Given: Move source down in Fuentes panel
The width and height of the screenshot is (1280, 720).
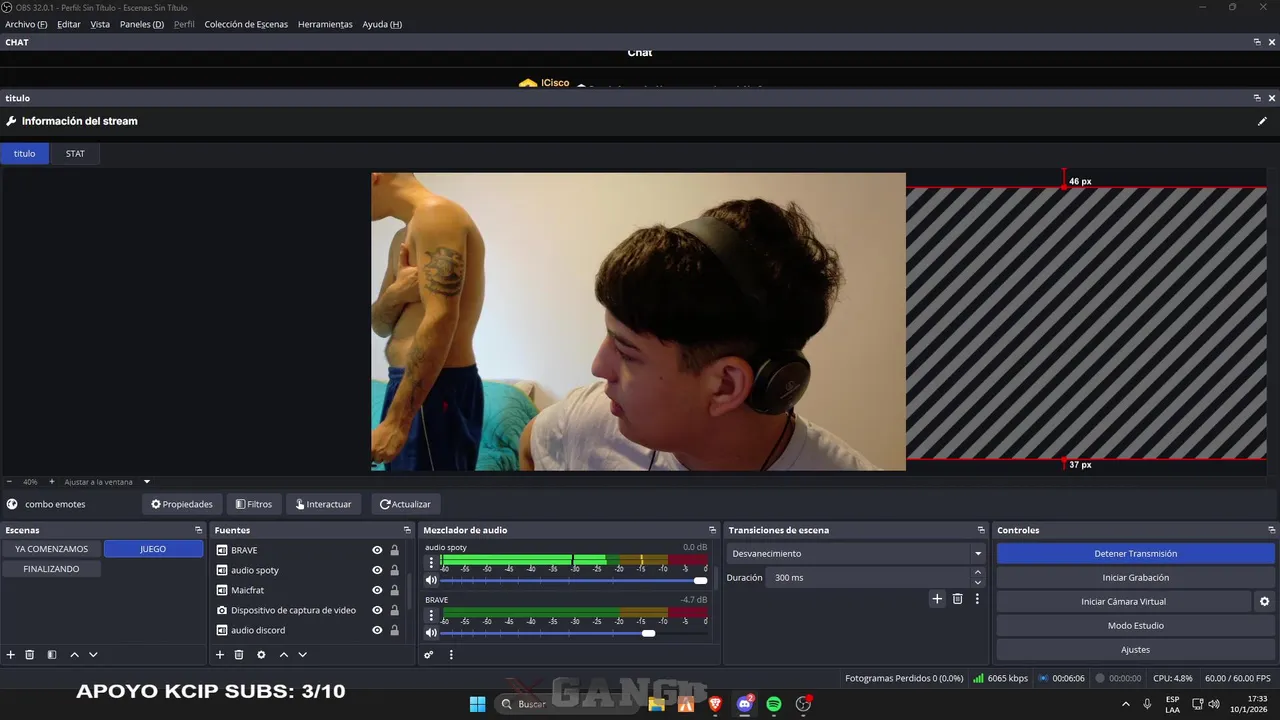Looking at the screenshot, I should click(302, 655).
